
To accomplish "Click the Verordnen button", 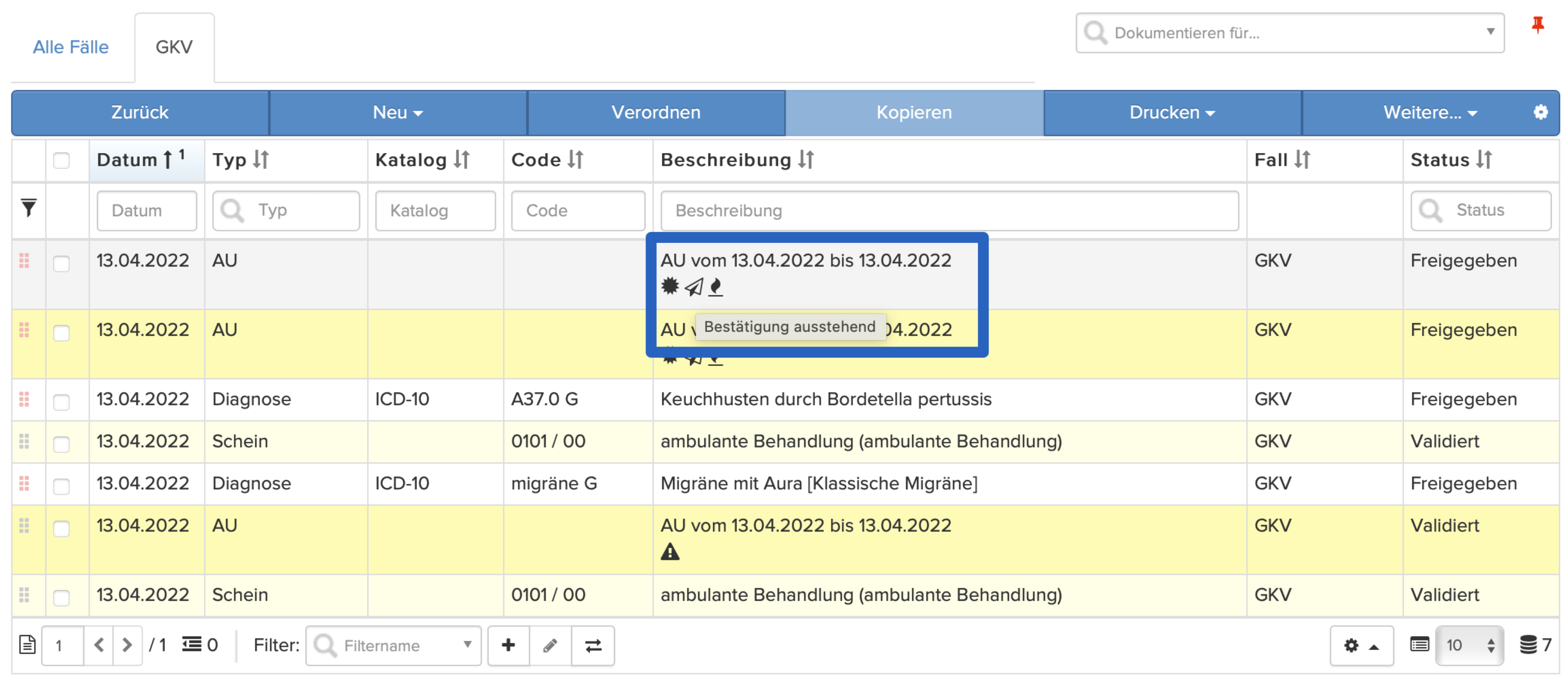I will coord(656,113).
